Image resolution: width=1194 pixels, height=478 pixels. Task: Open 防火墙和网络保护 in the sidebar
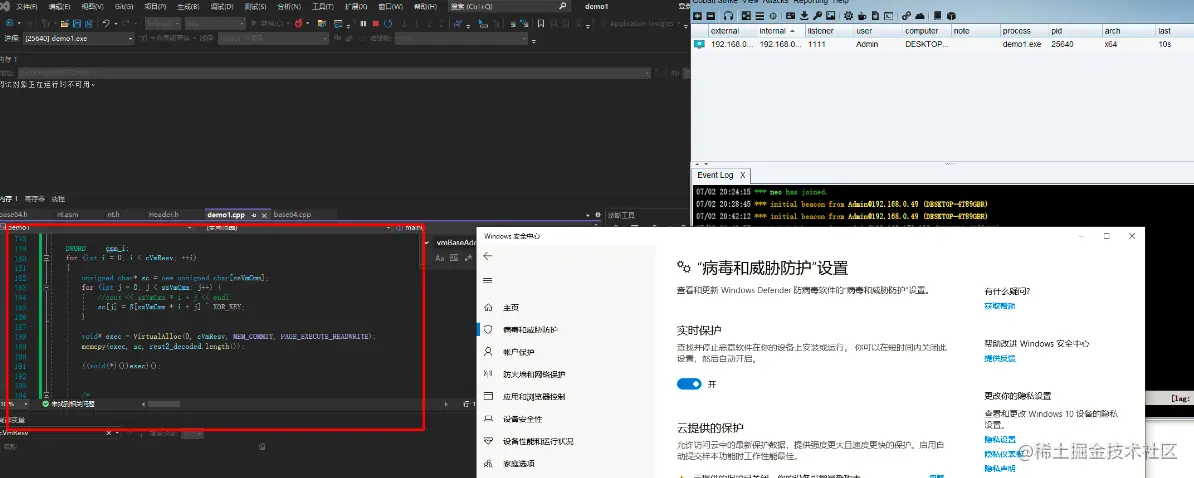(534, 374)
